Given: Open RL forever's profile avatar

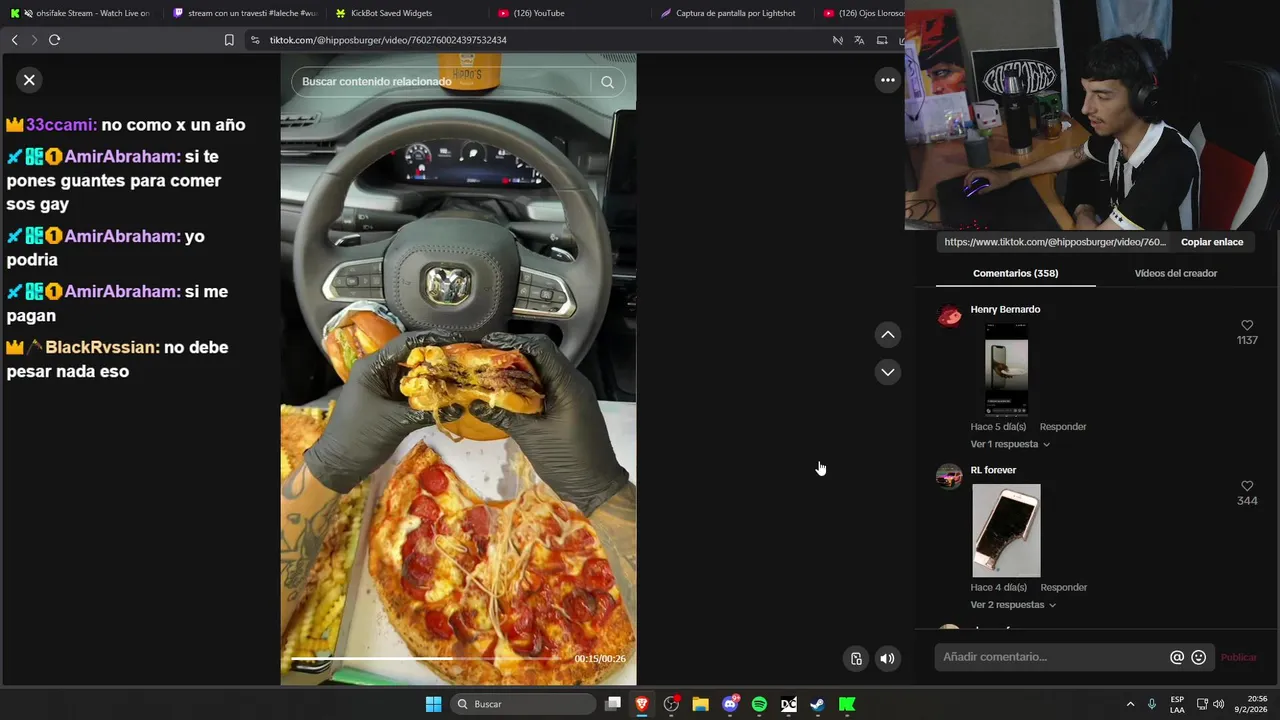Looking at the screenshot, I should (949, 476).
